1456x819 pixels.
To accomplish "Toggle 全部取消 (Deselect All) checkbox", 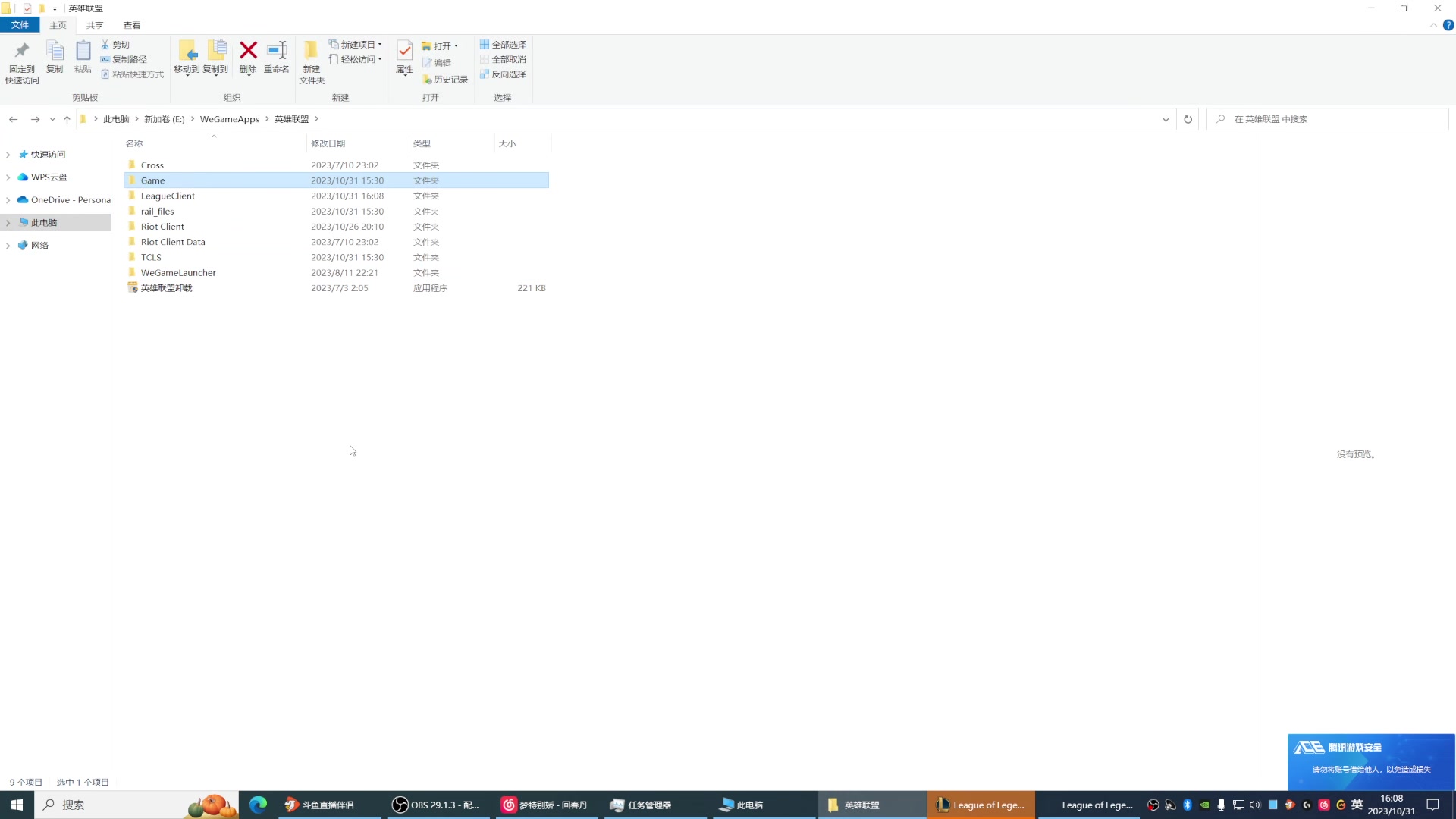I will coord(506,59).
